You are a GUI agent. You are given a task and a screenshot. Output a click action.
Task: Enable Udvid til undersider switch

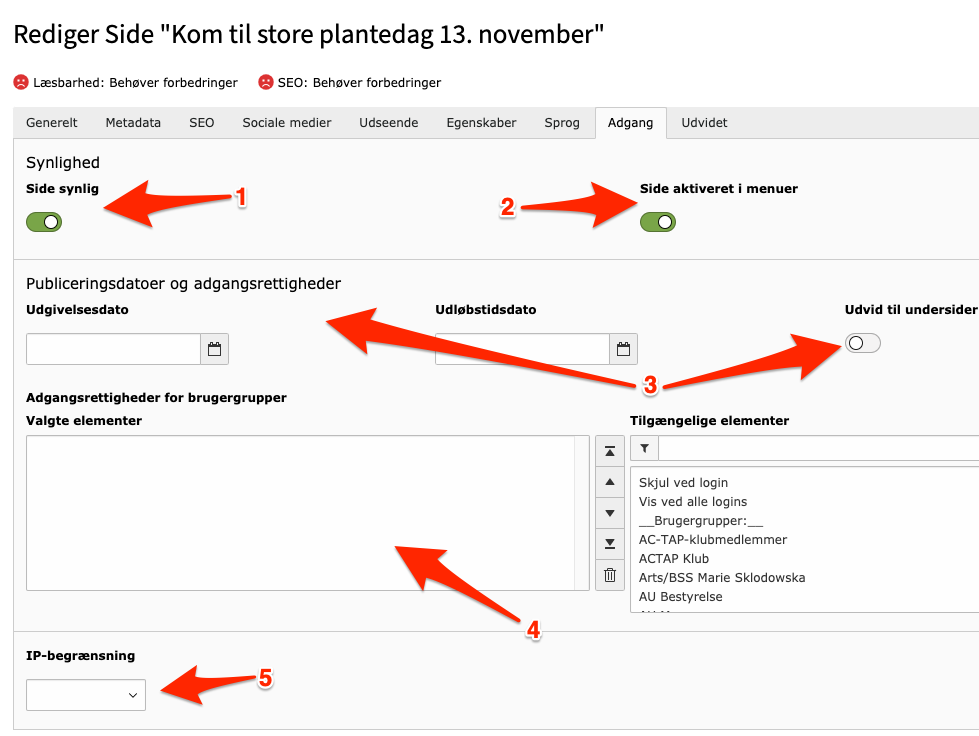pos(862,343)
